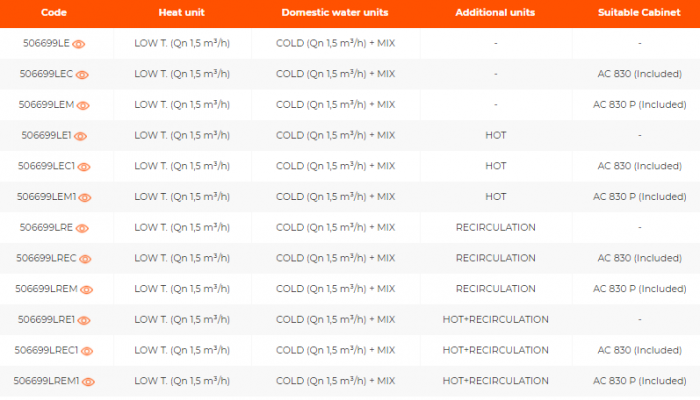Click the eye icon for 506699LEC1
The height and width of the screenshot is (400, 700).
(84, 167)
